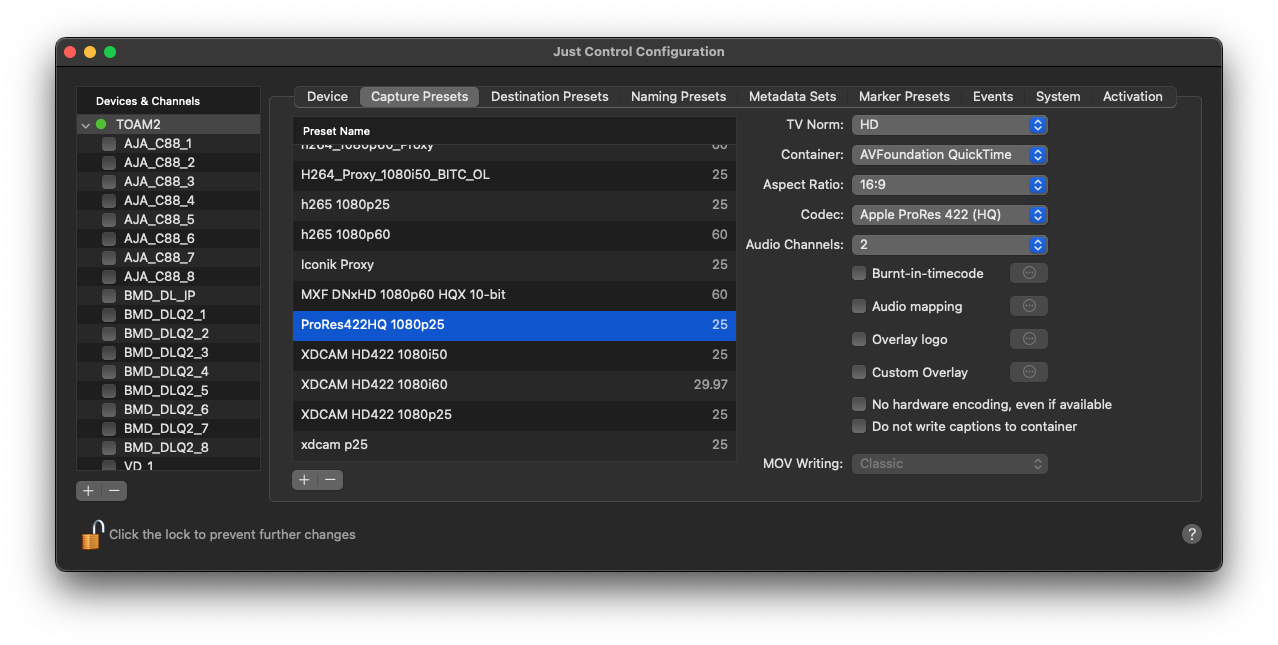Open Audio mapping options ellipsis button

1029,306
